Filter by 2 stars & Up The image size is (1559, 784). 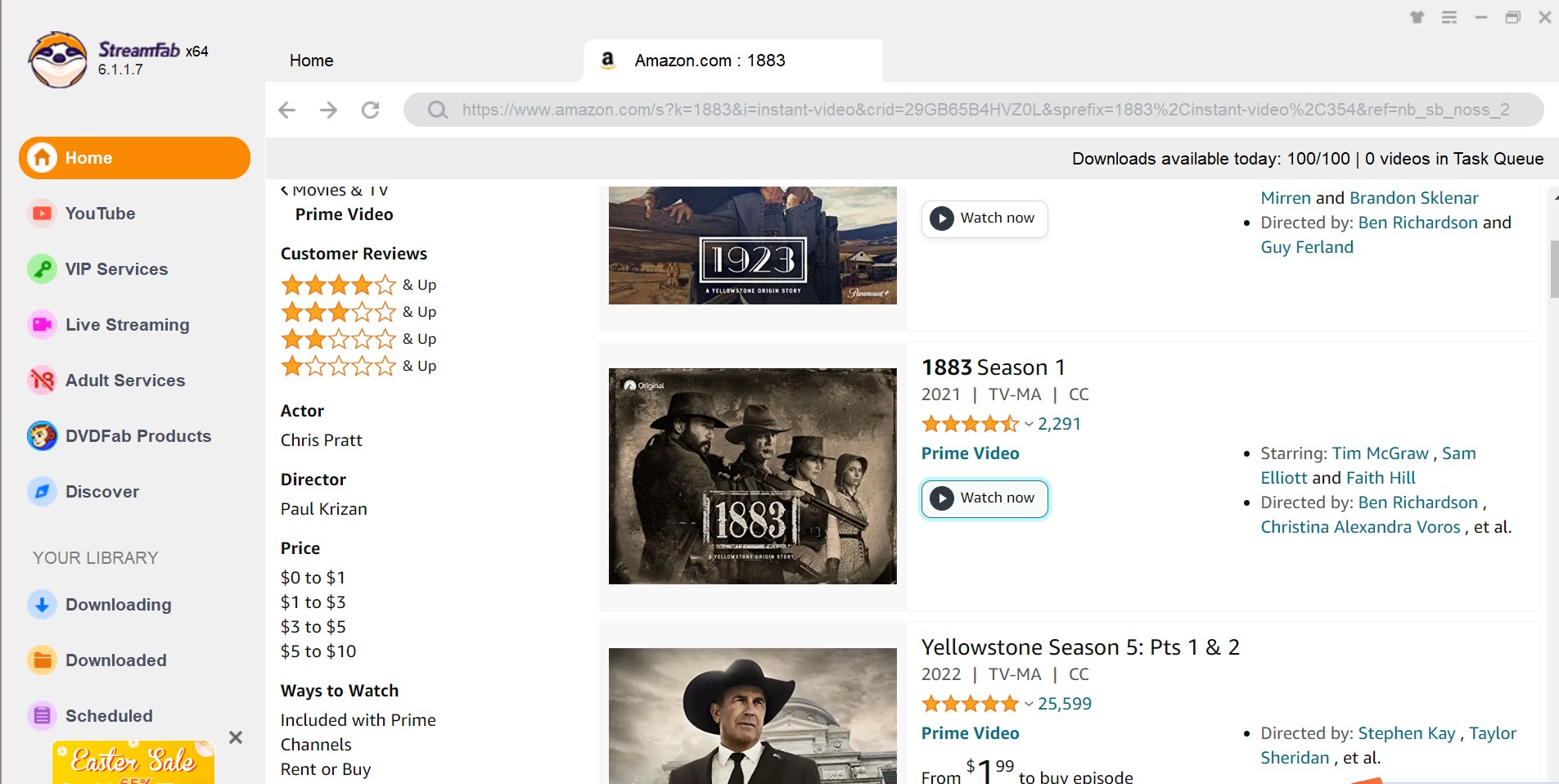tap(358, 339)
